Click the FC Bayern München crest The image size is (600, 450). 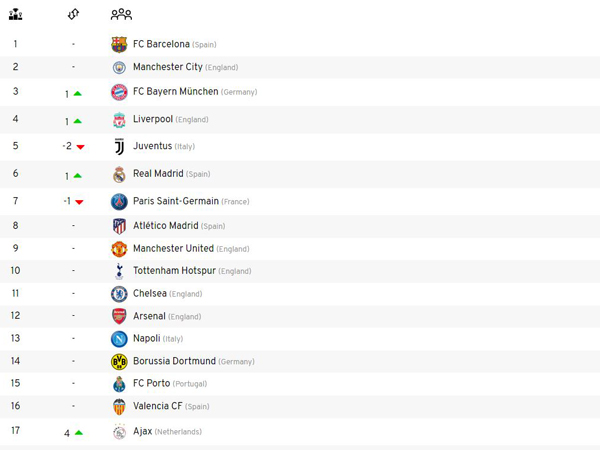[x=119, y=92]
